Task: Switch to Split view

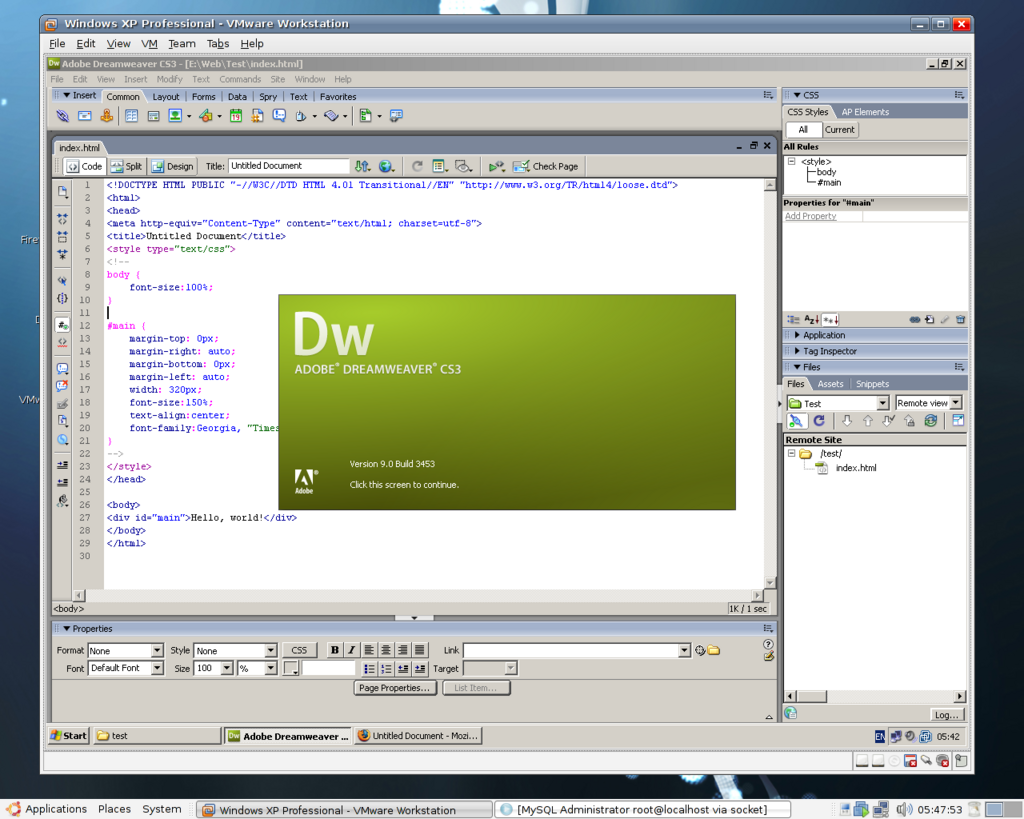Action: [x=126, y=166]
